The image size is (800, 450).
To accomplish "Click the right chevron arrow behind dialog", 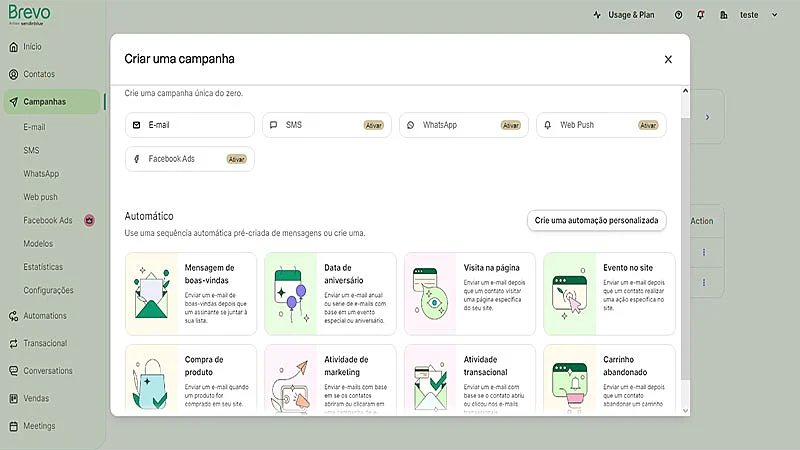I will click(x=707, y=117).
